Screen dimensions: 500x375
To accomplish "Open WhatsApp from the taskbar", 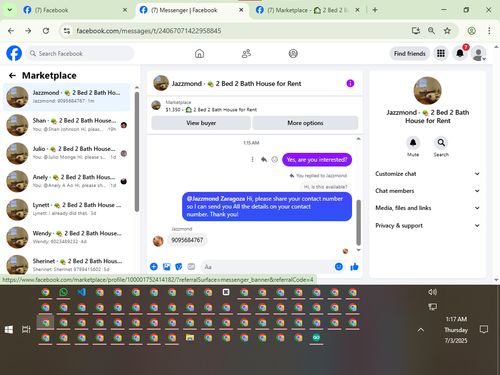I will (x=63, y=292).
